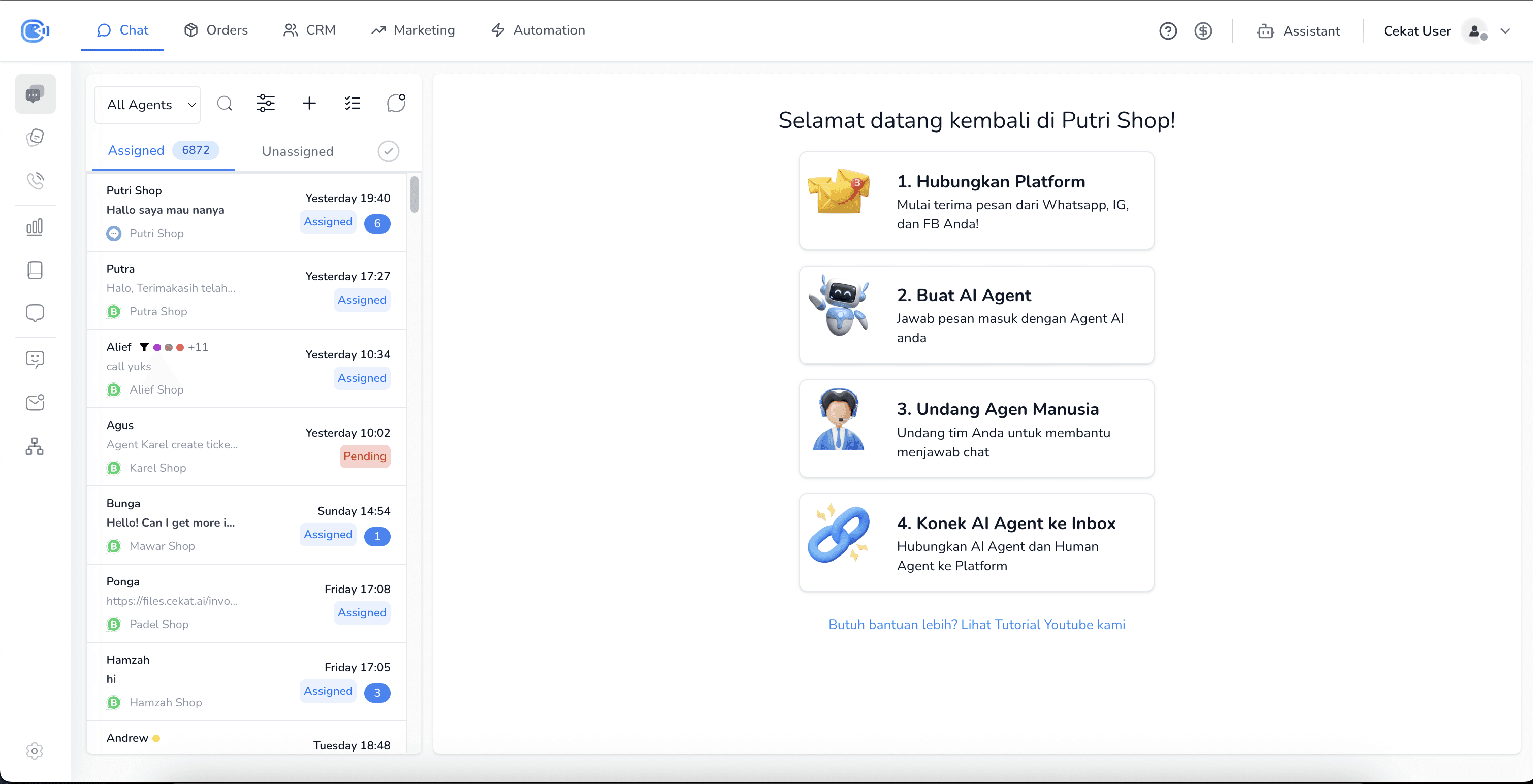
Task: Open the bulk select checklist icon
Action: point(353,104)
